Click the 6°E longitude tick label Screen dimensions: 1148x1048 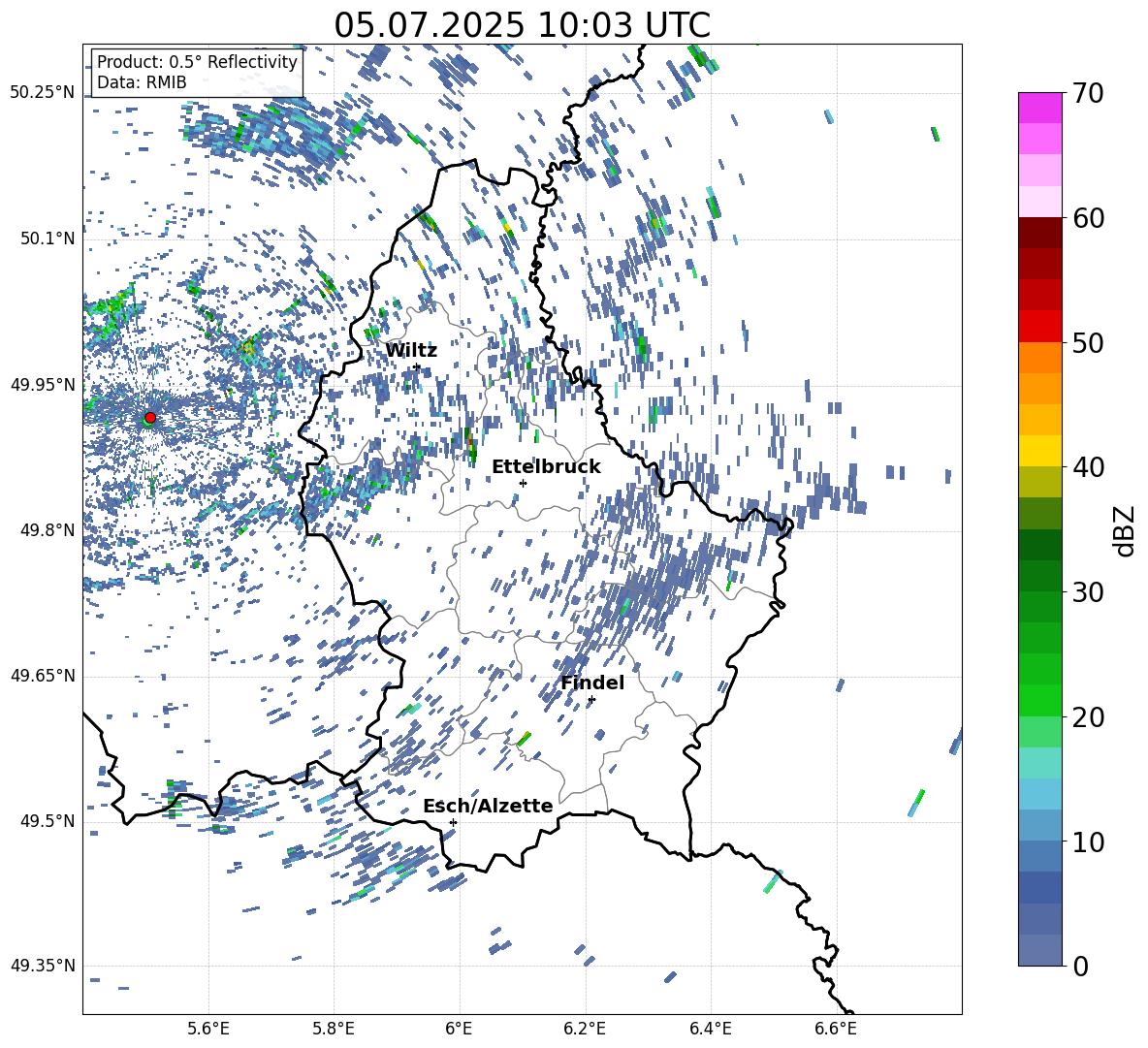[459, 1029]
